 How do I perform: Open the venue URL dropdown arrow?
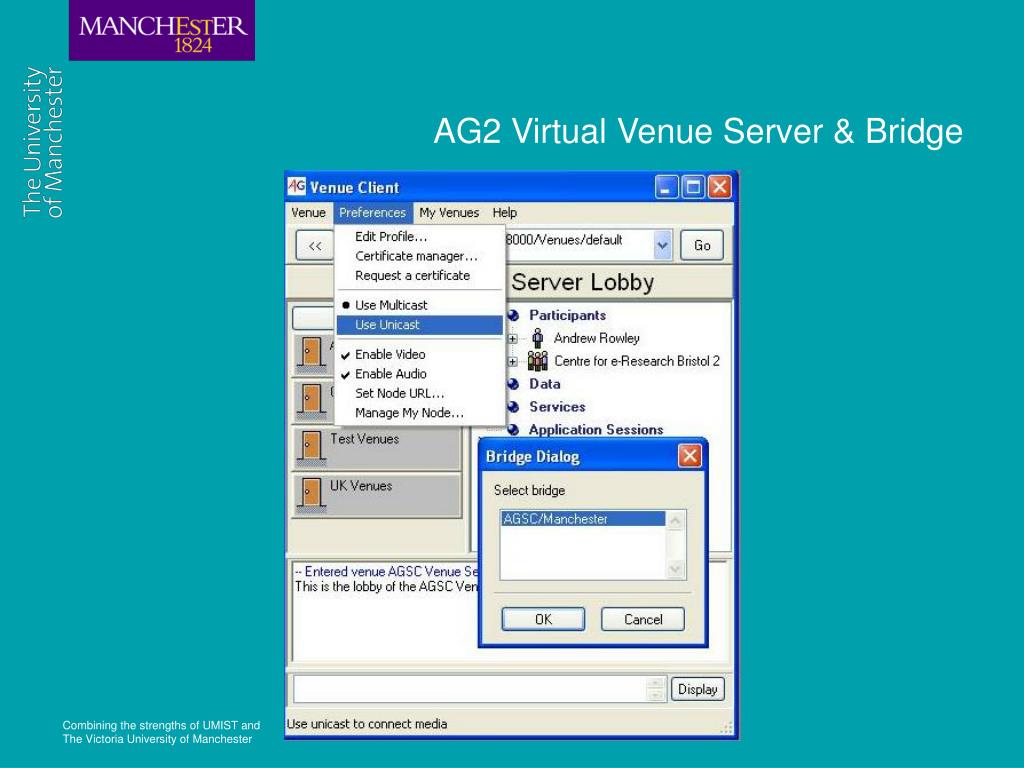tap(663, 246)
